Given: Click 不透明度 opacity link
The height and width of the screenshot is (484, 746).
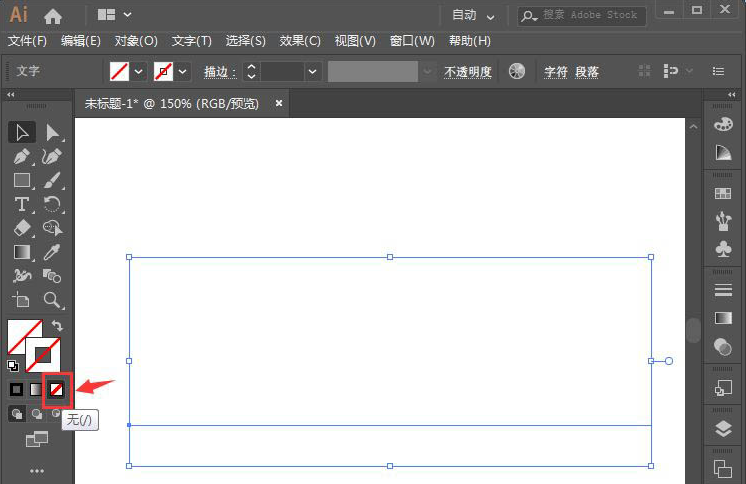Looking at the screenshot, I should tap(468, 72).
